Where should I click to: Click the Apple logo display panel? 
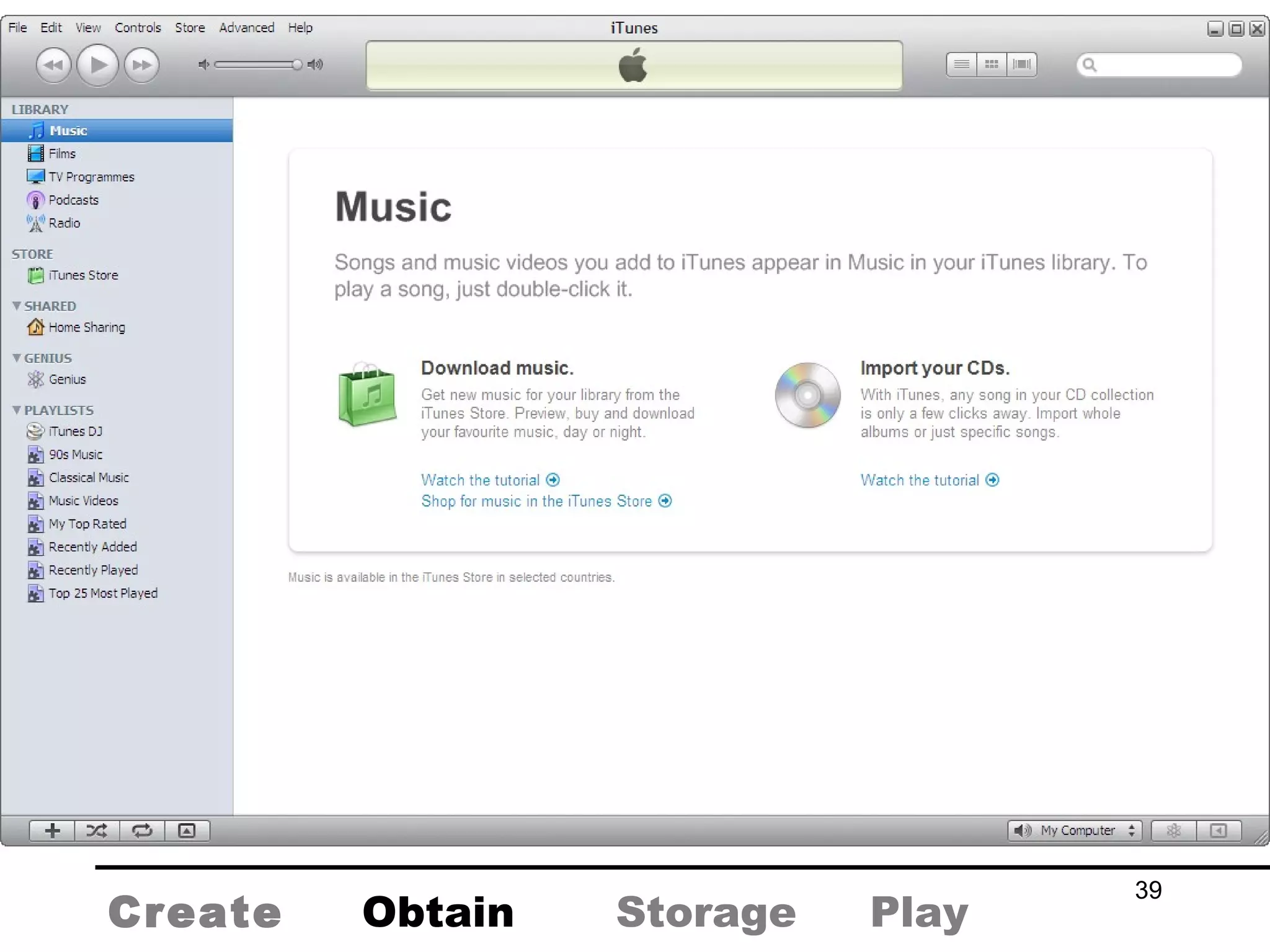(634, 66)
